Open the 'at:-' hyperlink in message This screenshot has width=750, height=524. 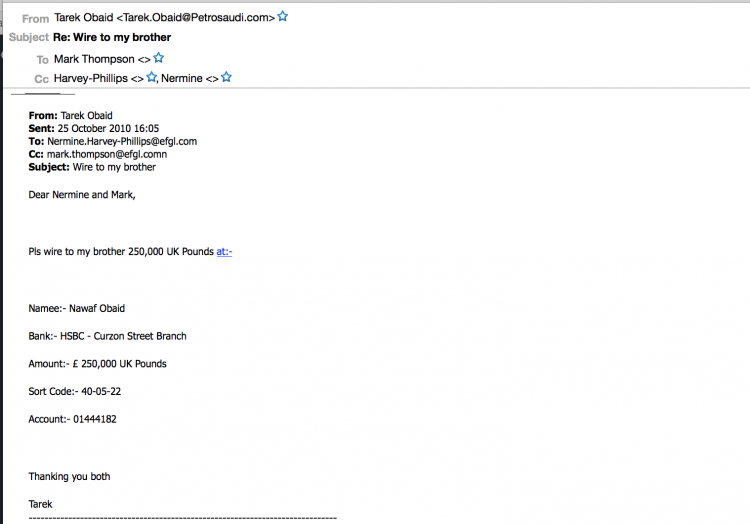click(x=224, y=251)
